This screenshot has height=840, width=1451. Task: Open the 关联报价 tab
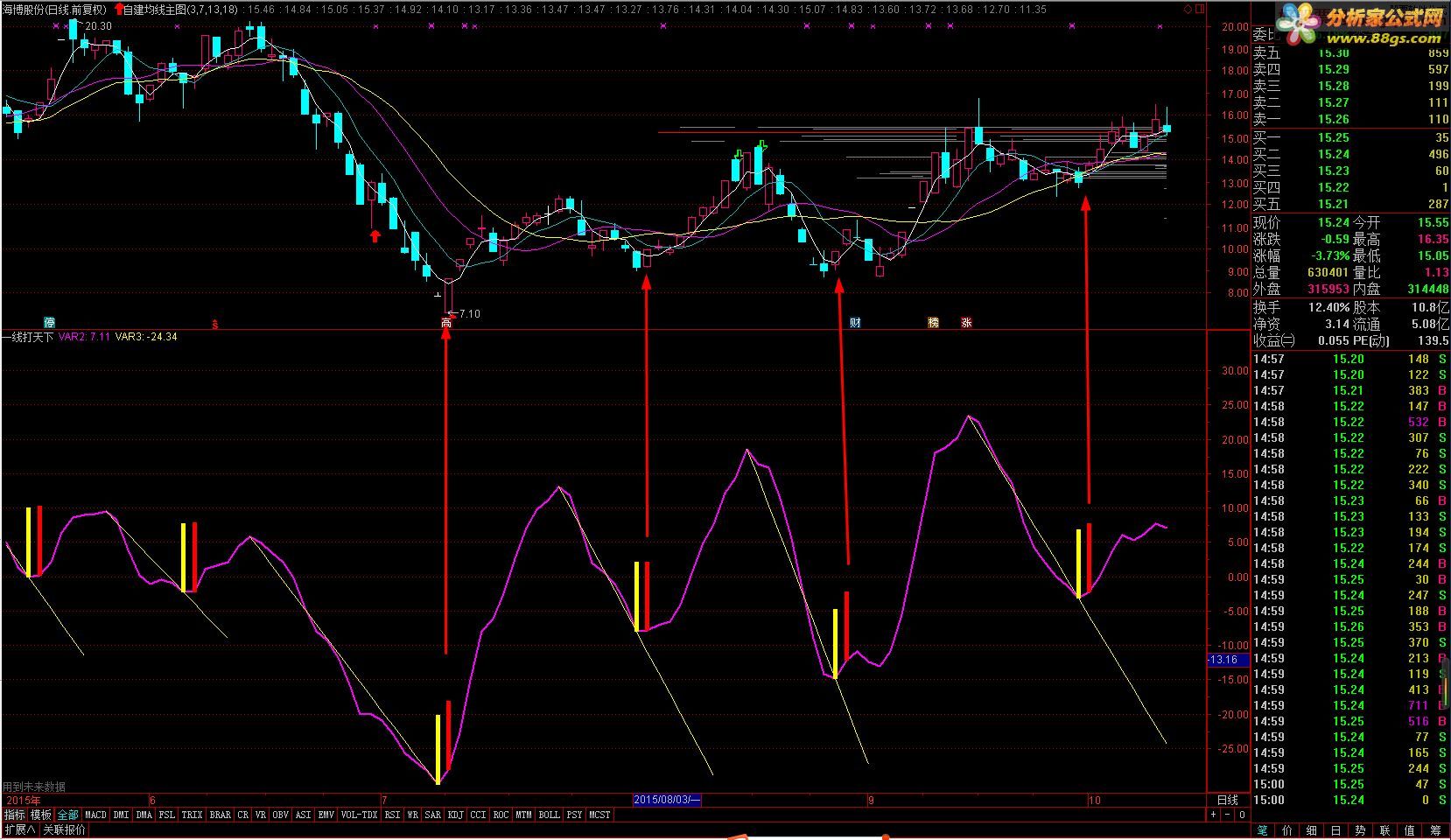(x=65, y=829)
